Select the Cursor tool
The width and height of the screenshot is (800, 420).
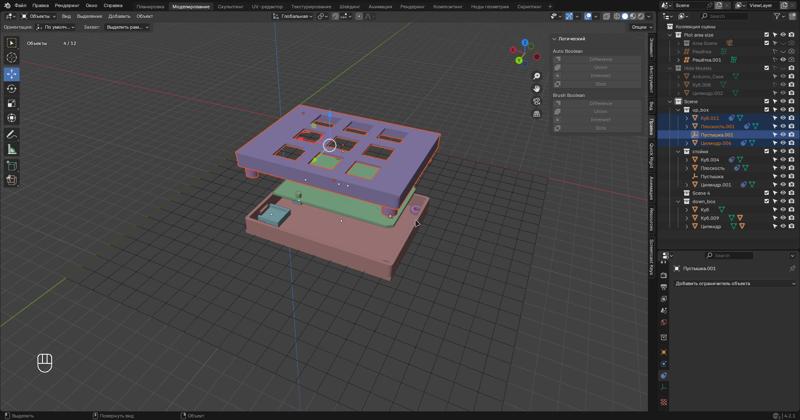(x=12, y=58)
